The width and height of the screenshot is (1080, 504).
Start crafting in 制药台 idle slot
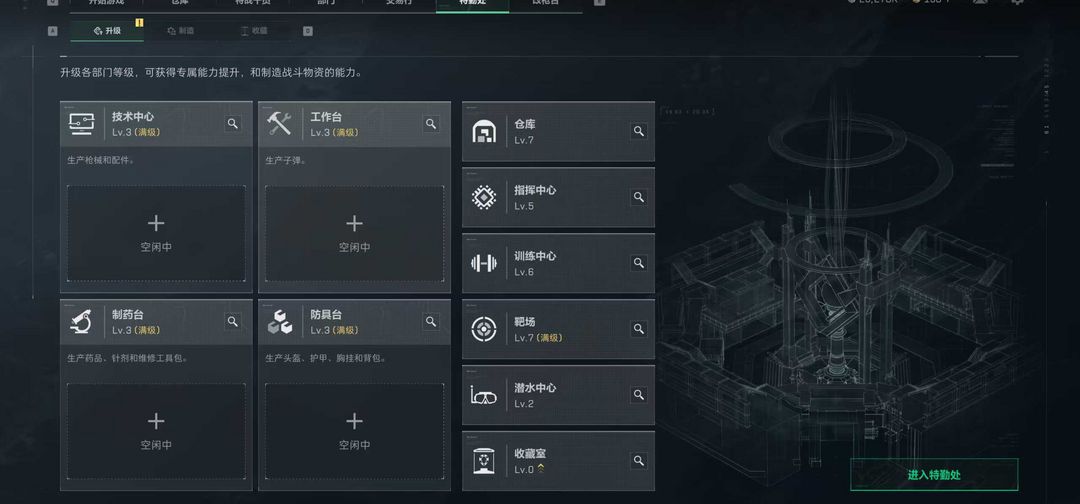point(156,431)
